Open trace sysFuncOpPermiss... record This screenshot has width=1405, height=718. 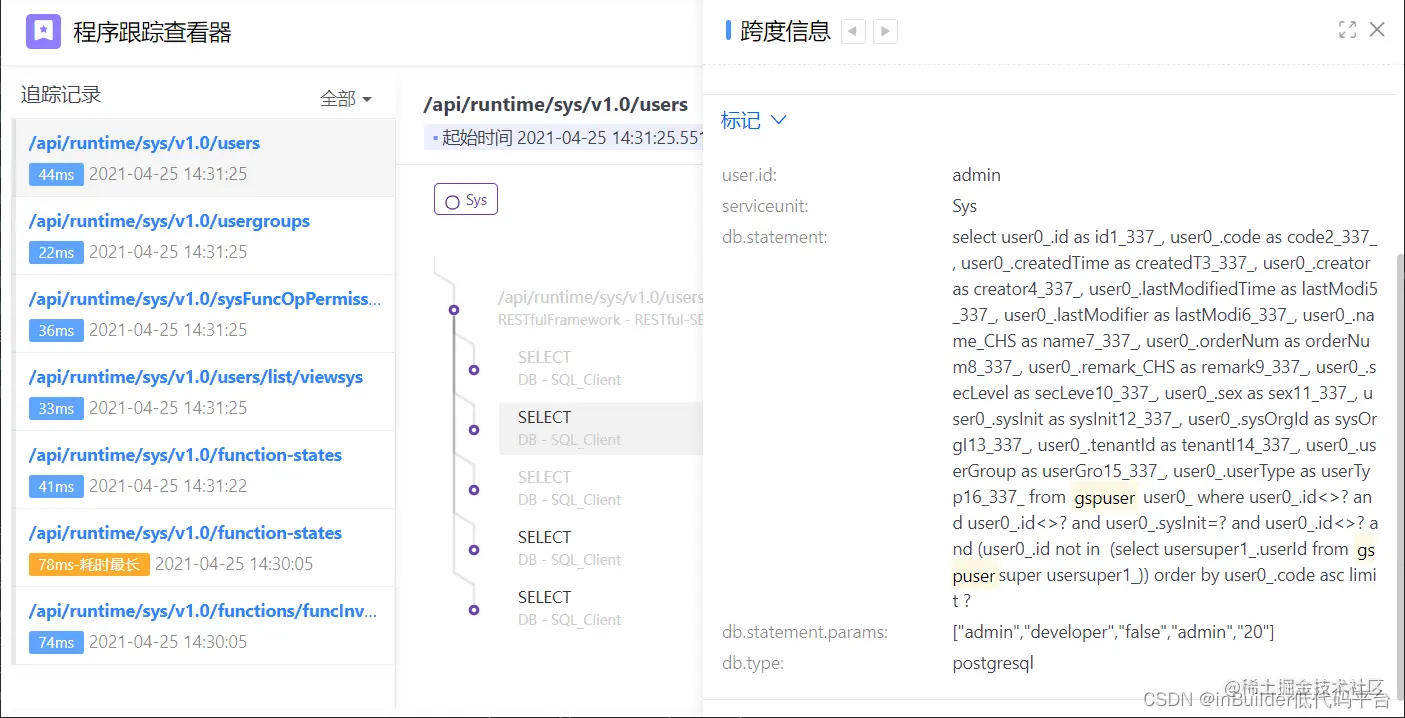pyautogui.click(x=204, y=314)
